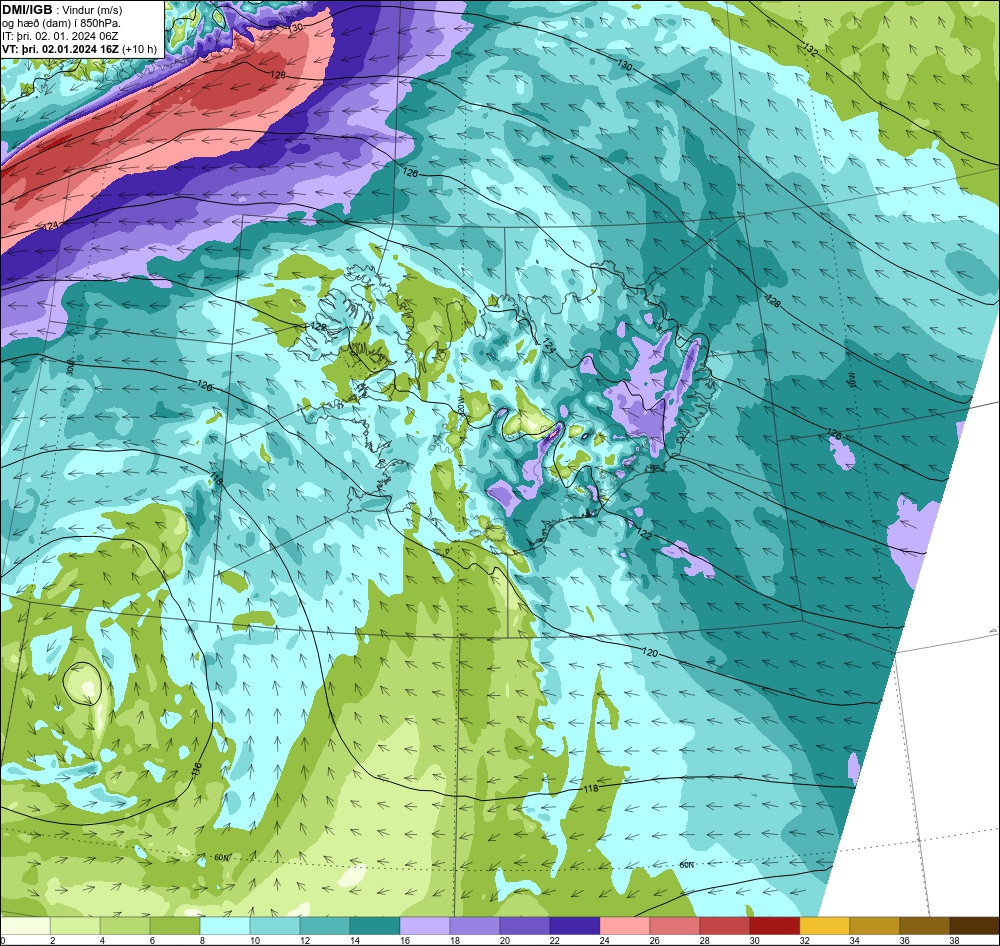Pick the 28–30 m/s red legend swatch
Image resolution: width=1000 pixels, height=946 pixels.
click(x=725, y=926)
